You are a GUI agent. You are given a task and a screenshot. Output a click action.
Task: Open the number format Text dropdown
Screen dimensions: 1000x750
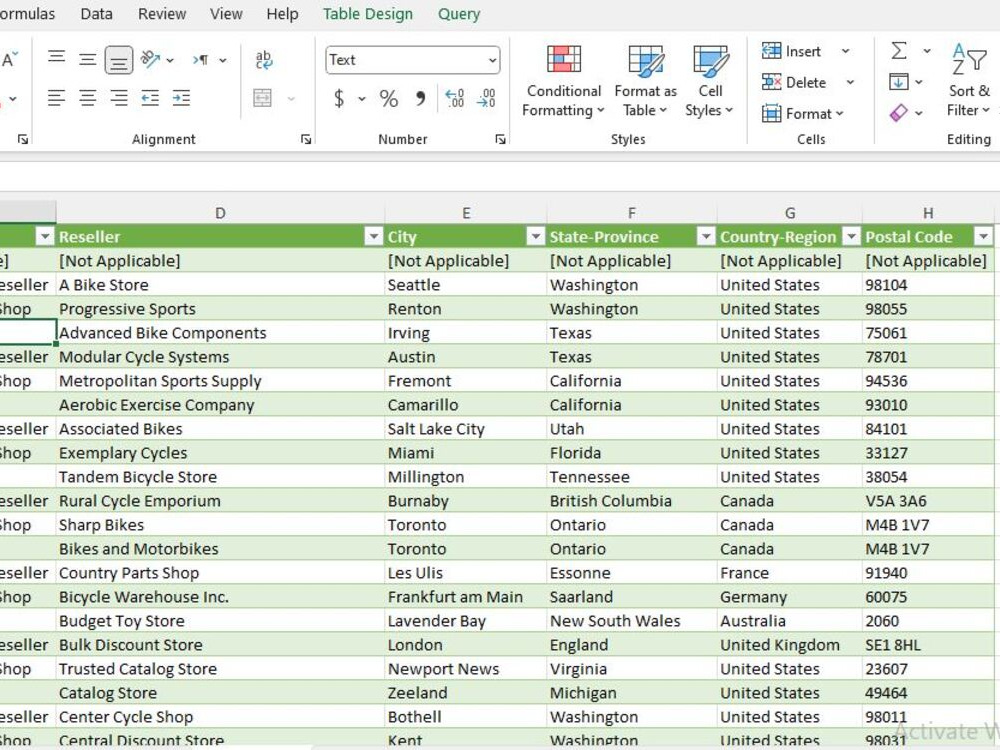coord(492,60)
